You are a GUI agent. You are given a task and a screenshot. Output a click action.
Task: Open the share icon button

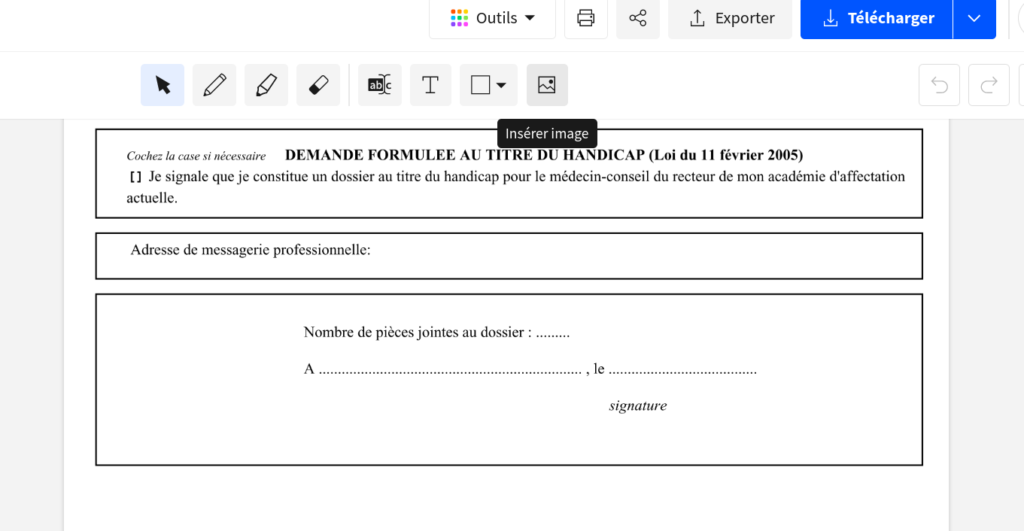click(x=638, y=18)
